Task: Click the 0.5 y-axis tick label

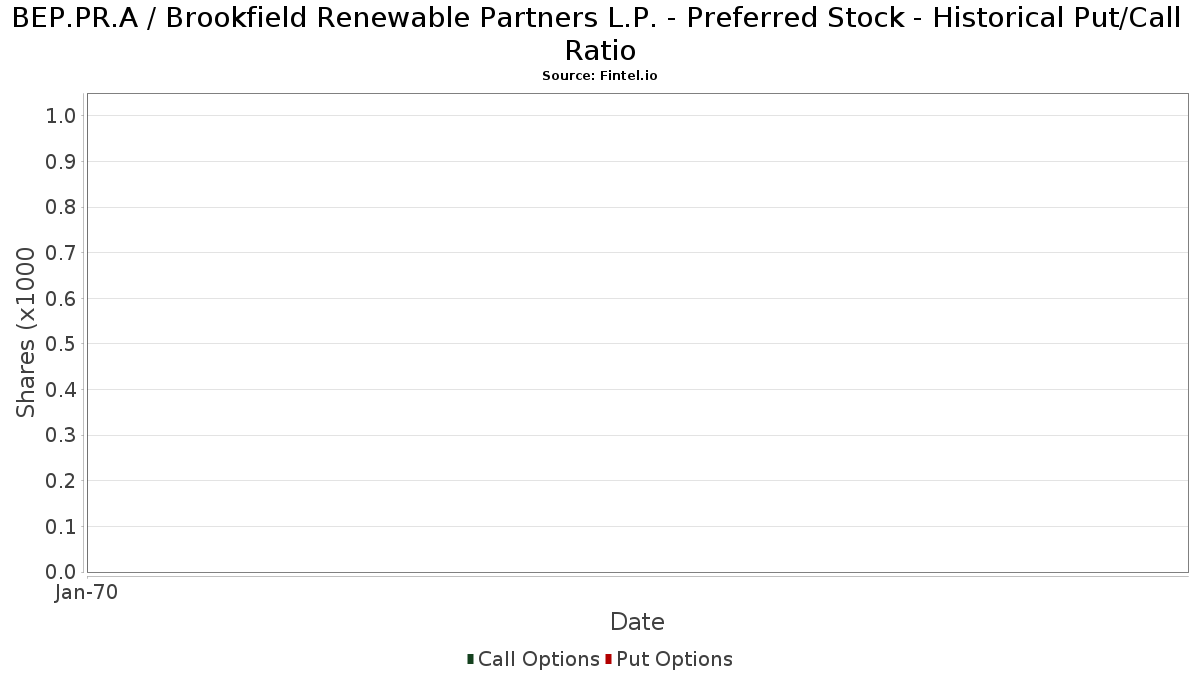Action: click(x=61, y=344)
